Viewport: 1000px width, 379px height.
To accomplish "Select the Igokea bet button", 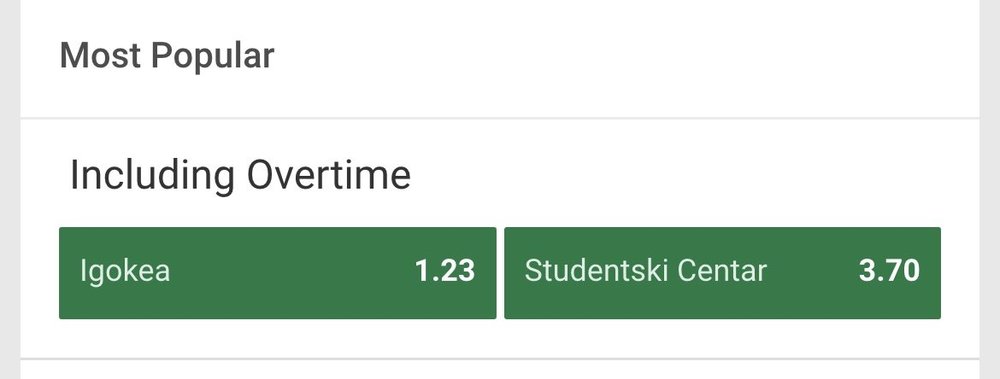I will [x=277, y=272].
